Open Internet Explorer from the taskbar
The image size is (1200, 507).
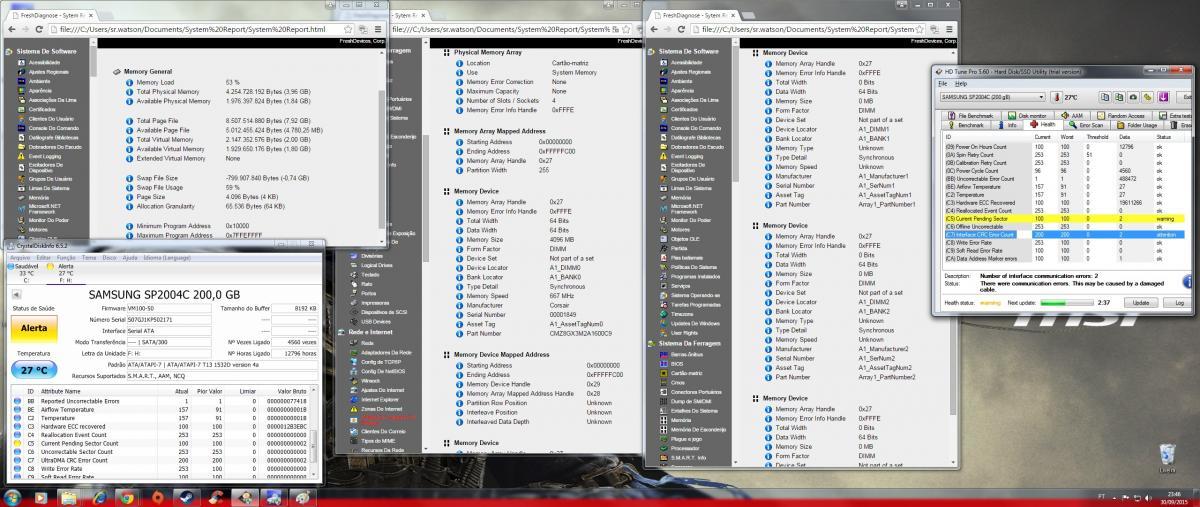click(99, 497)
